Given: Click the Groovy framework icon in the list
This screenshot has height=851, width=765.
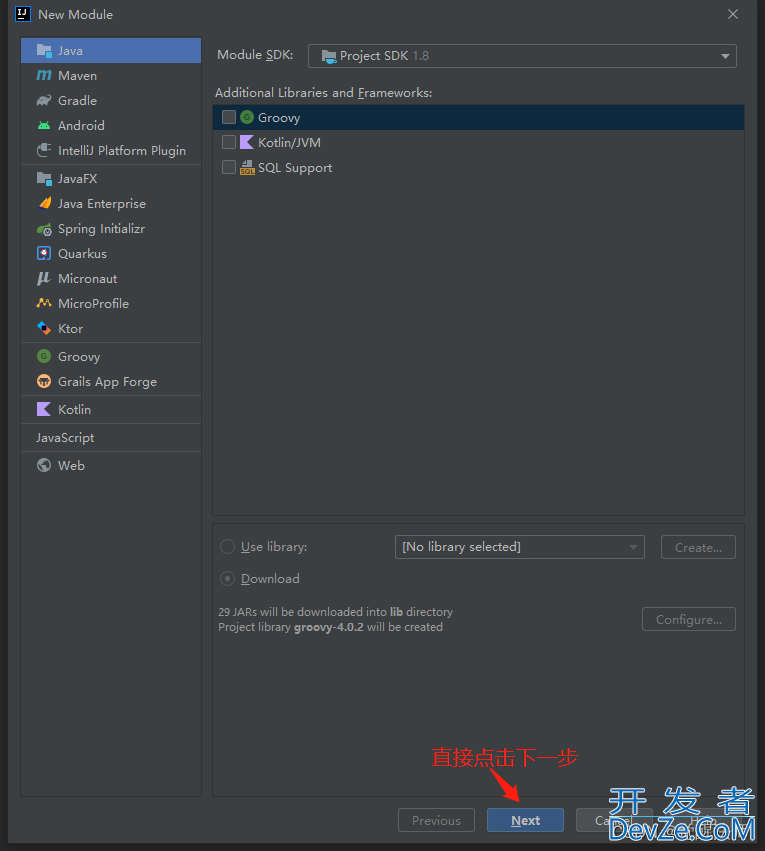Looking at the screenshot, I should click(x=247, y=117).
